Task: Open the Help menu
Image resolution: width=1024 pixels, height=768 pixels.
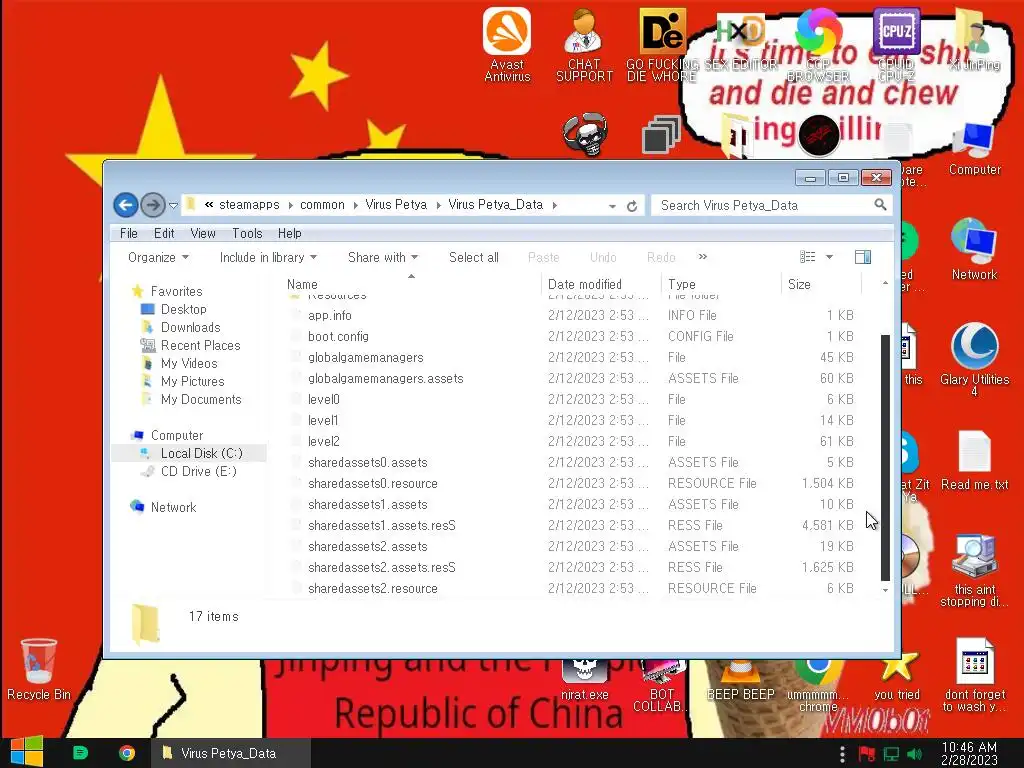Action: pos(289,233)
